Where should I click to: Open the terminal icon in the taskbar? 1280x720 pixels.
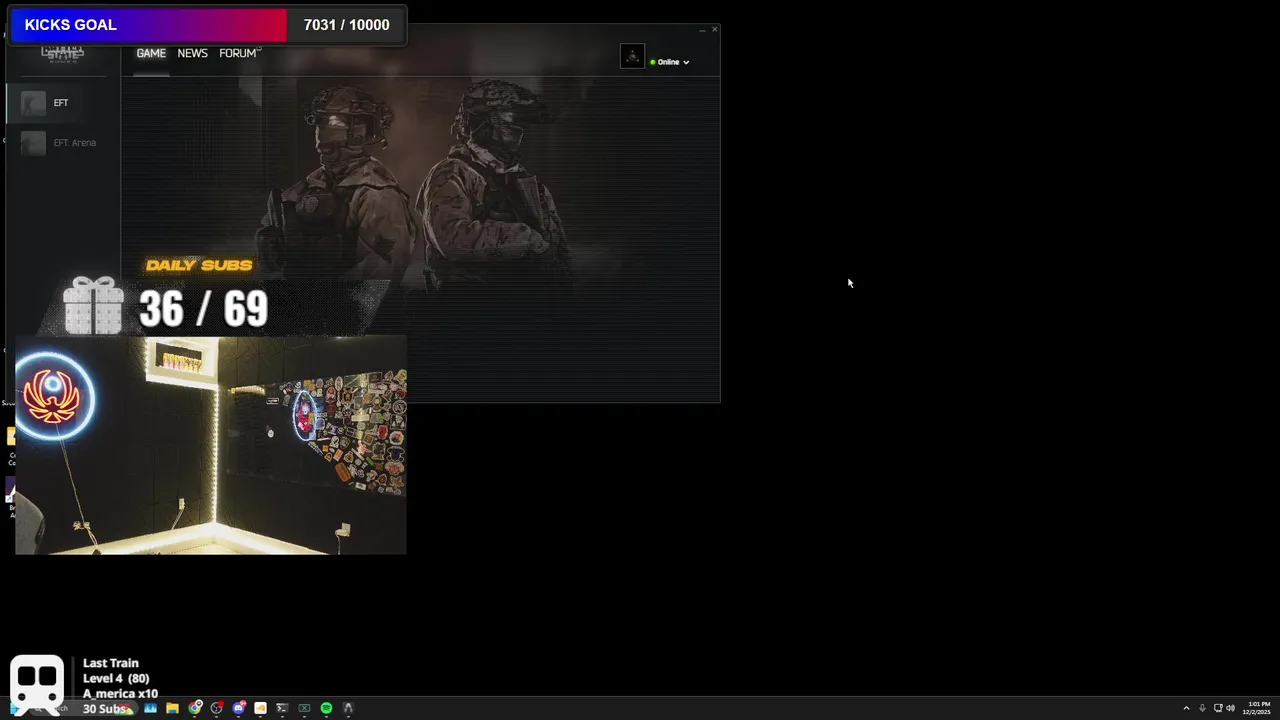(282, 708)
